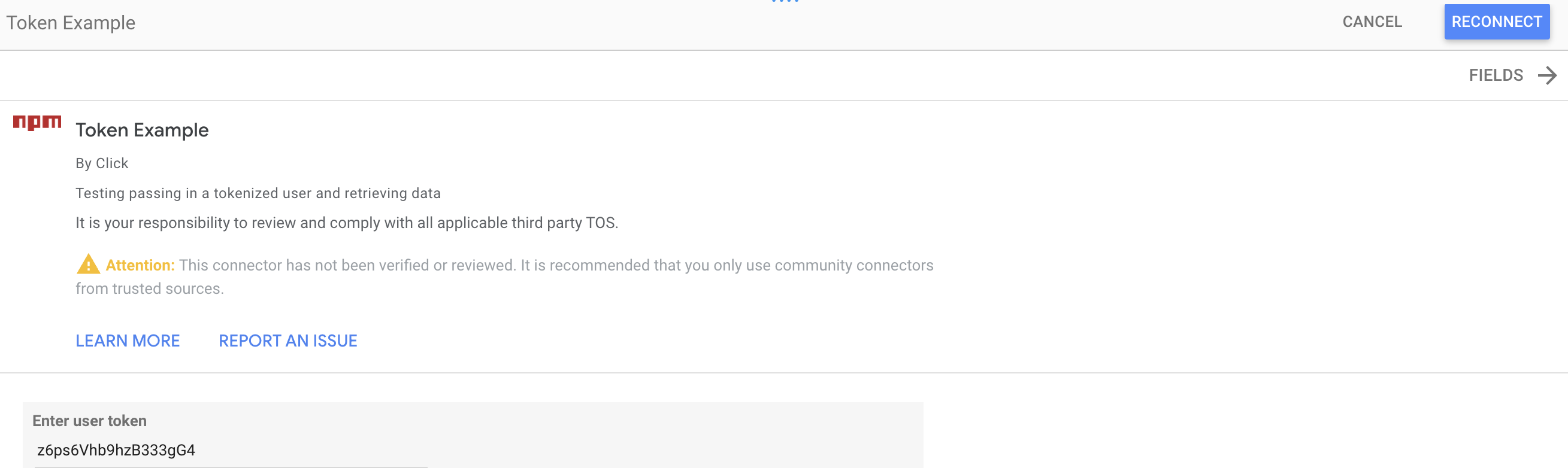1568x468 pixels.
Task: Click the orange 'Attention:' label
Action: tap(140, 265)
